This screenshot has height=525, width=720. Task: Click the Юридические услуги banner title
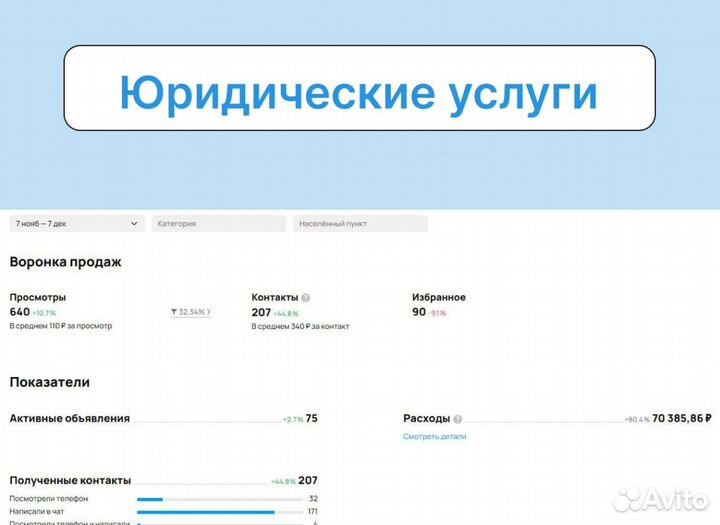(359, 94)
